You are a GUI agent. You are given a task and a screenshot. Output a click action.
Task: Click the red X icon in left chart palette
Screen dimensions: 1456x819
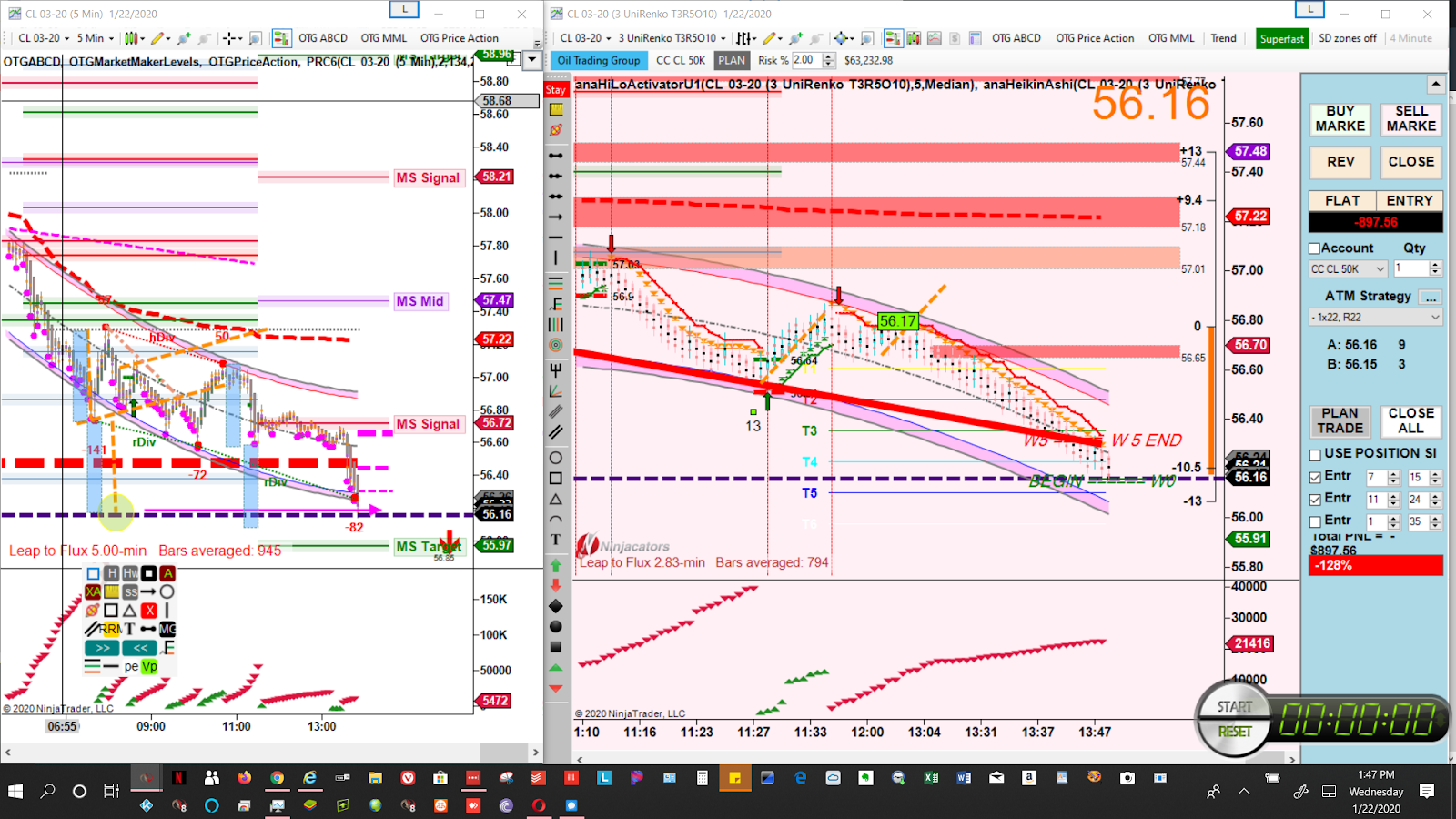(149, 611)
